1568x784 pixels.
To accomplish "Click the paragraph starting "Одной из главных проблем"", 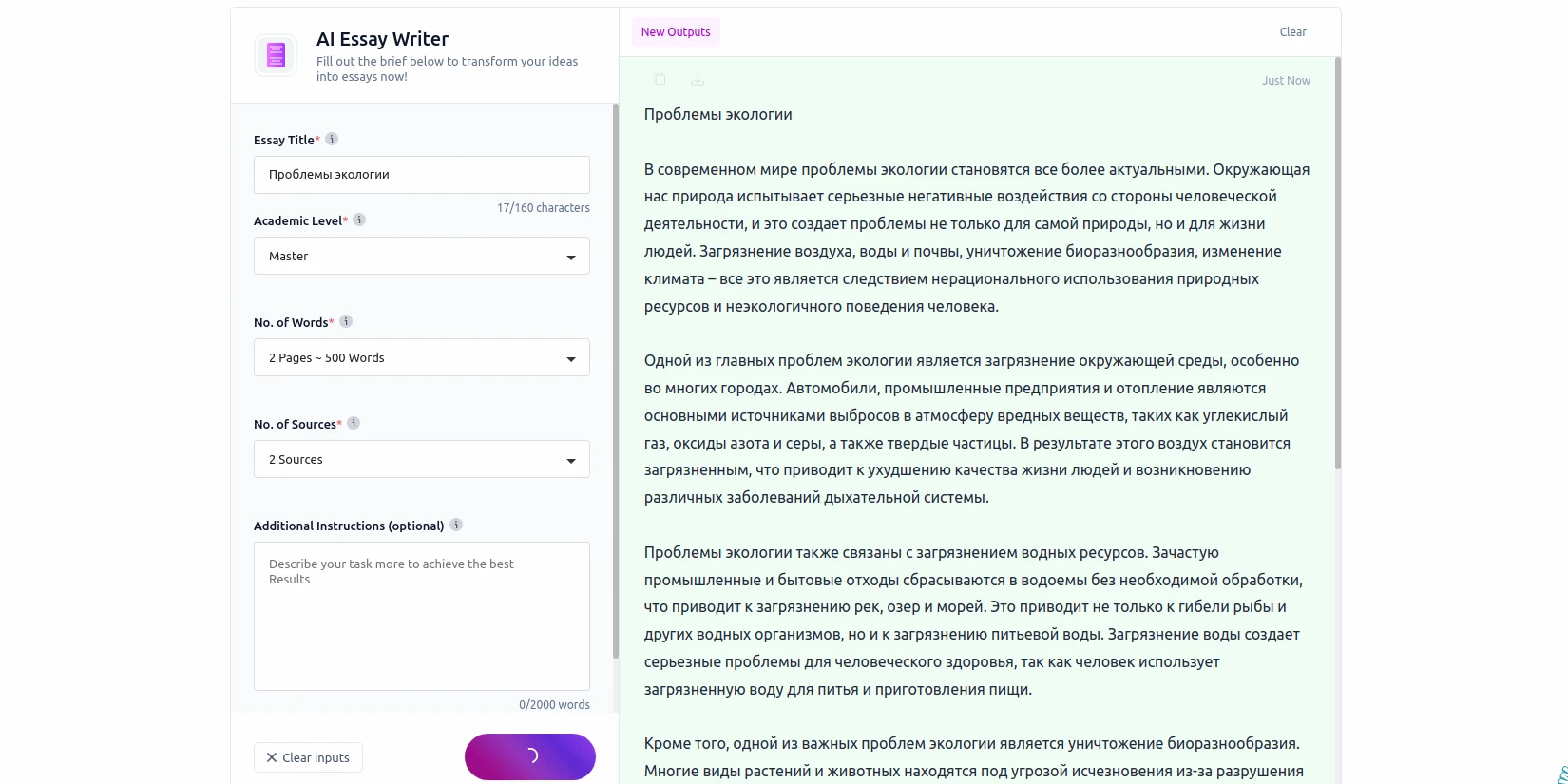I will pos(971,429).
